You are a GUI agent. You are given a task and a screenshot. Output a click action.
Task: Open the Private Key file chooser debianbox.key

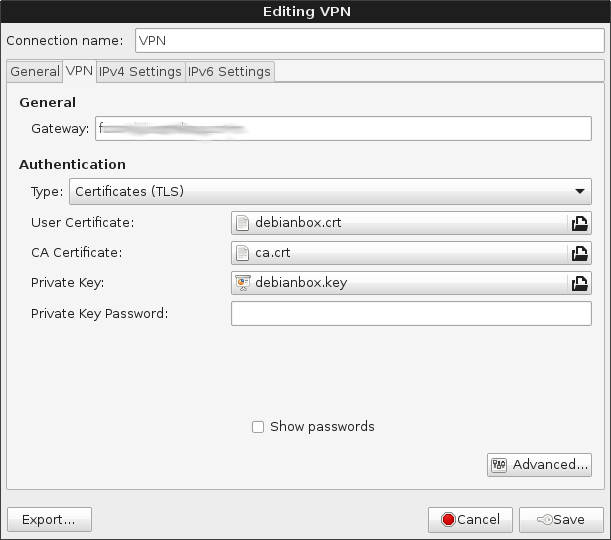pos(400,283)
